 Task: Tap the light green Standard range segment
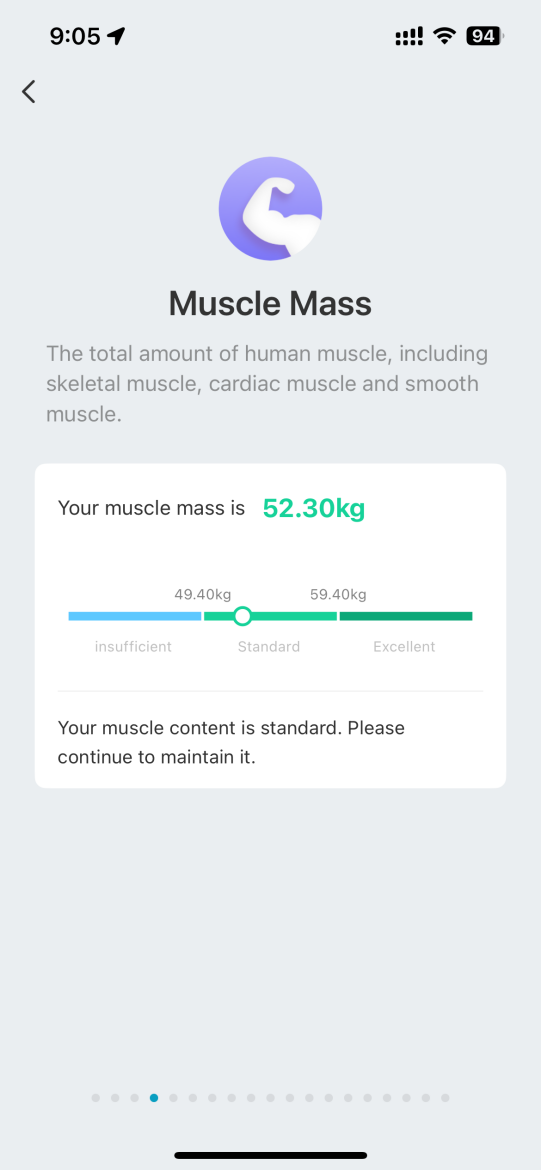(270, 616)
